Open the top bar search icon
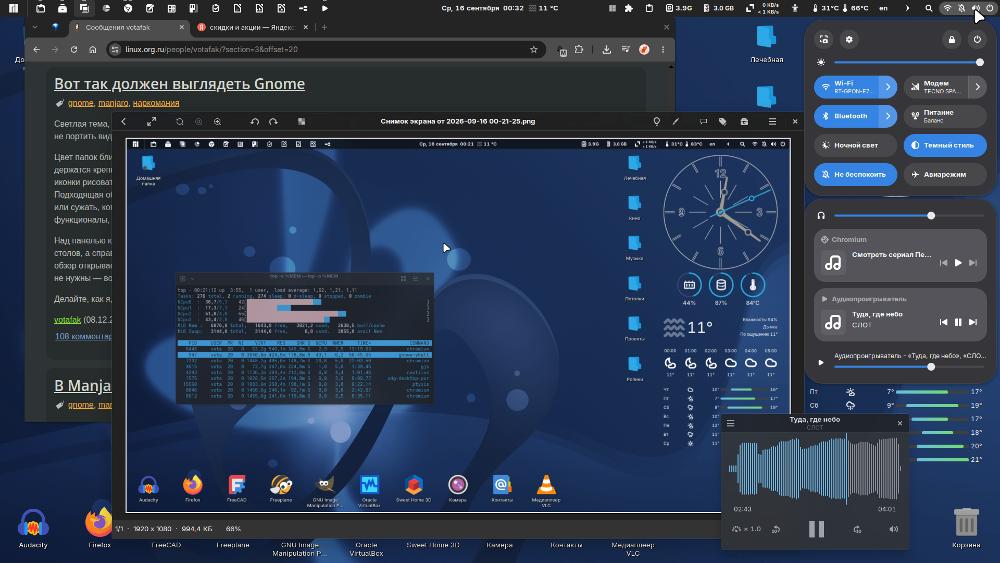 pos(929,8)
